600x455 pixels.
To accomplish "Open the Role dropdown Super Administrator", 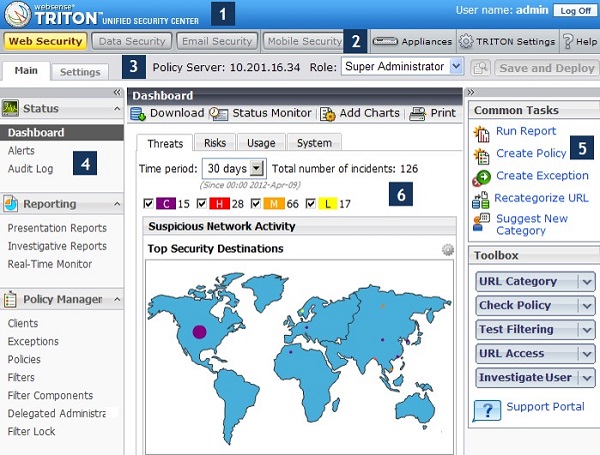I will pos(403,67).
